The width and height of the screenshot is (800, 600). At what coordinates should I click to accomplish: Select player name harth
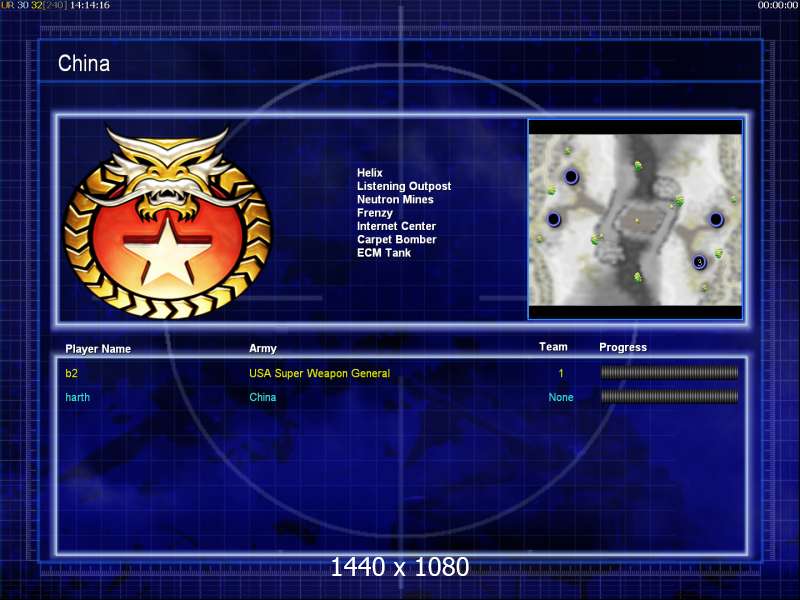pos(78,397)
